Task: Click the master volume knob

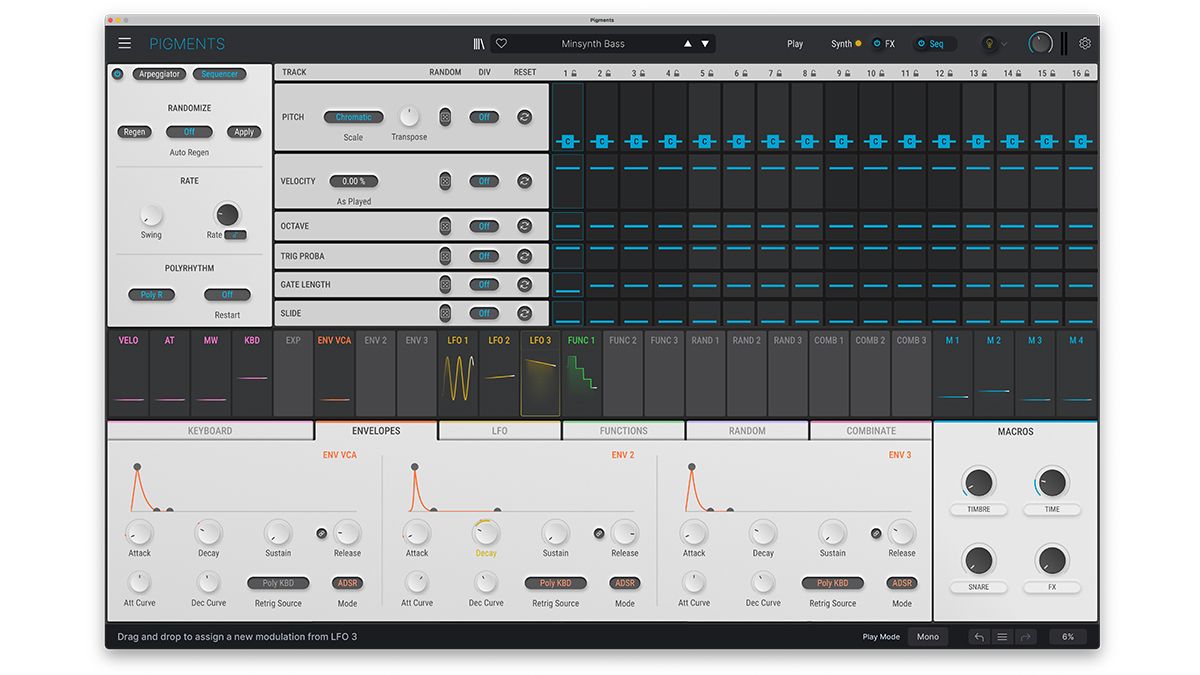Action: point(1041,43)
